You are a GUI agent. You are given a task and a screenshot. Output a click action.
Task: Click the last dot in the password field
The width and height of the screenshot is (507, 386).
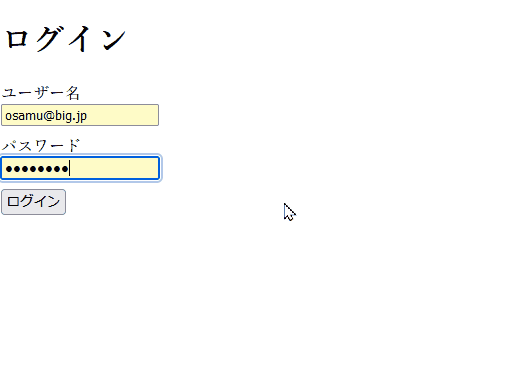tap(65, 169)
